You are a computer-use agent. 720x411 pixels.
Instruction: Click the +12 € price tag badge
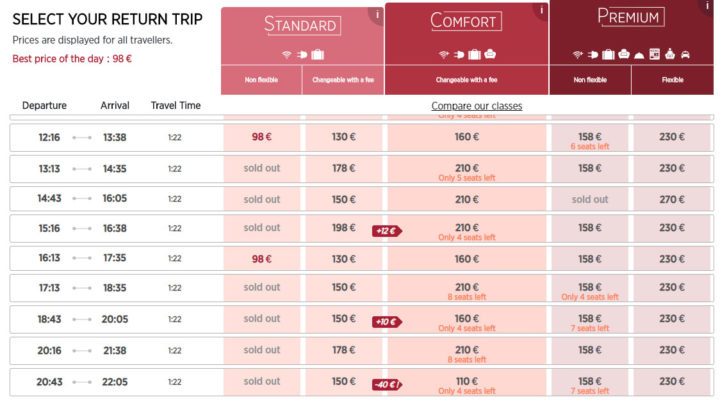[x=387, y=231]
